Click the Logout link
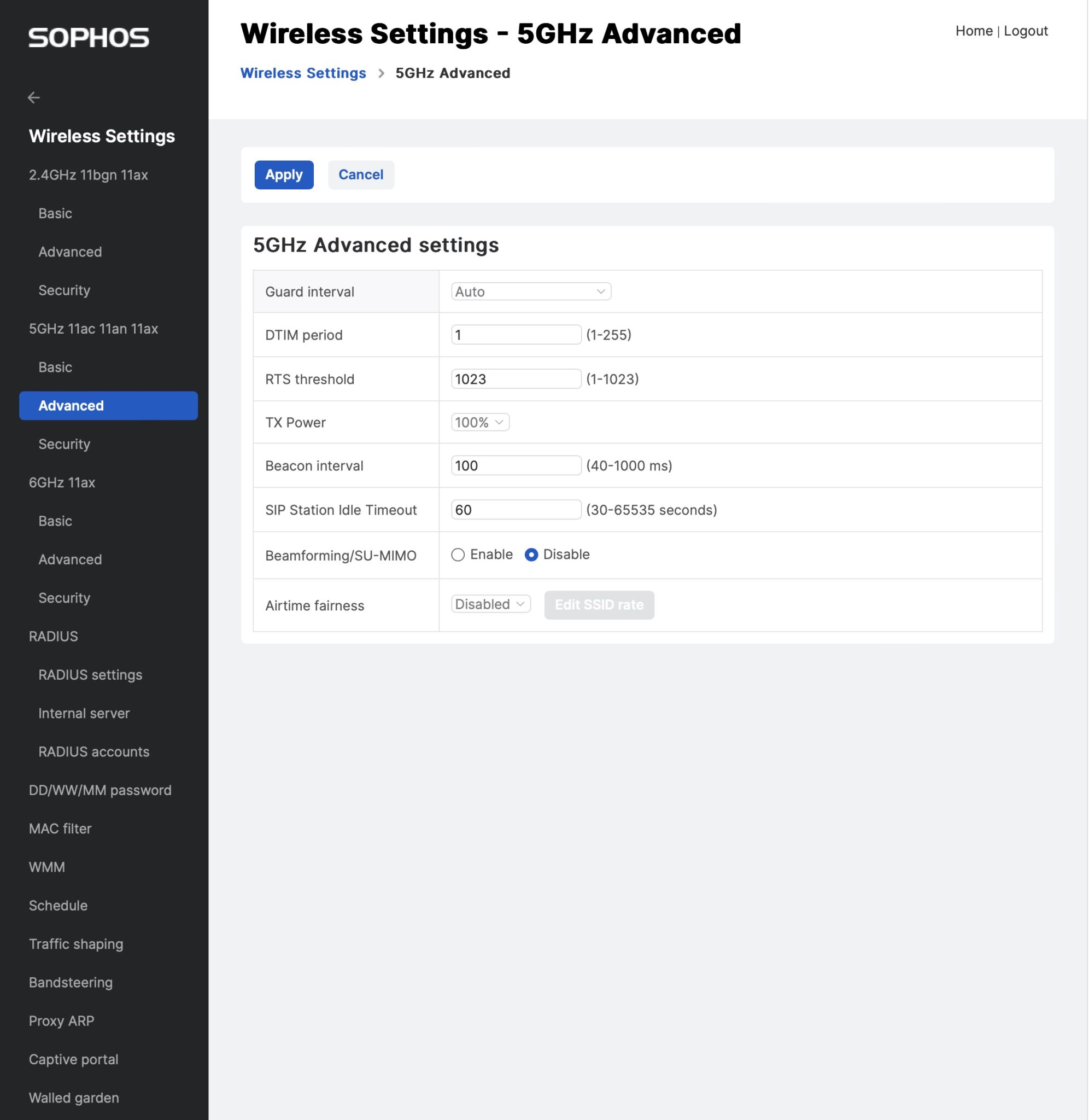Screen dimensions: 1089x1120 (x=1026, y=31)
